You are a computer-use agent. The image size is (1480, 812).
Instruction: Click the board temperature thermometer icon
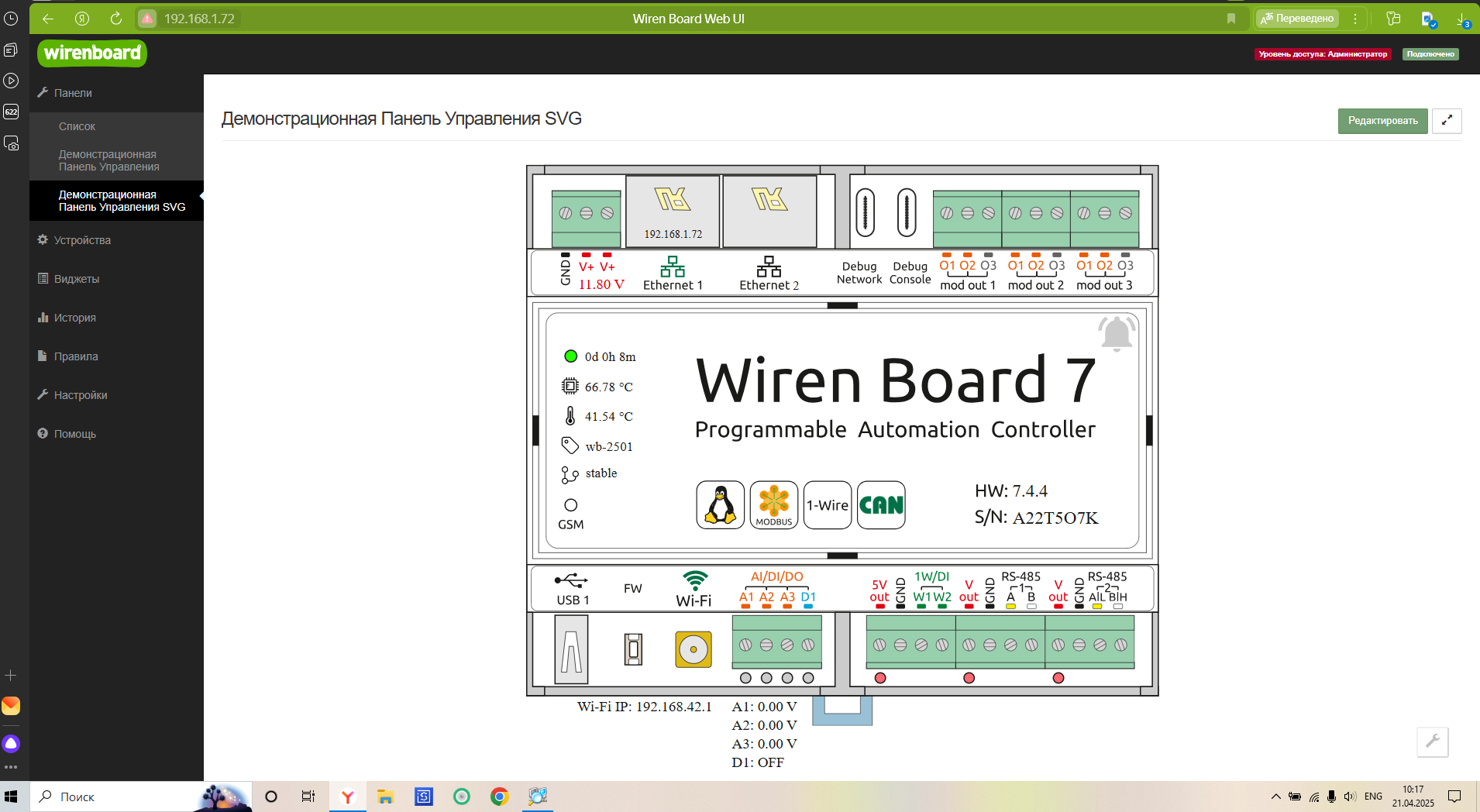click(x=570, y=416)
